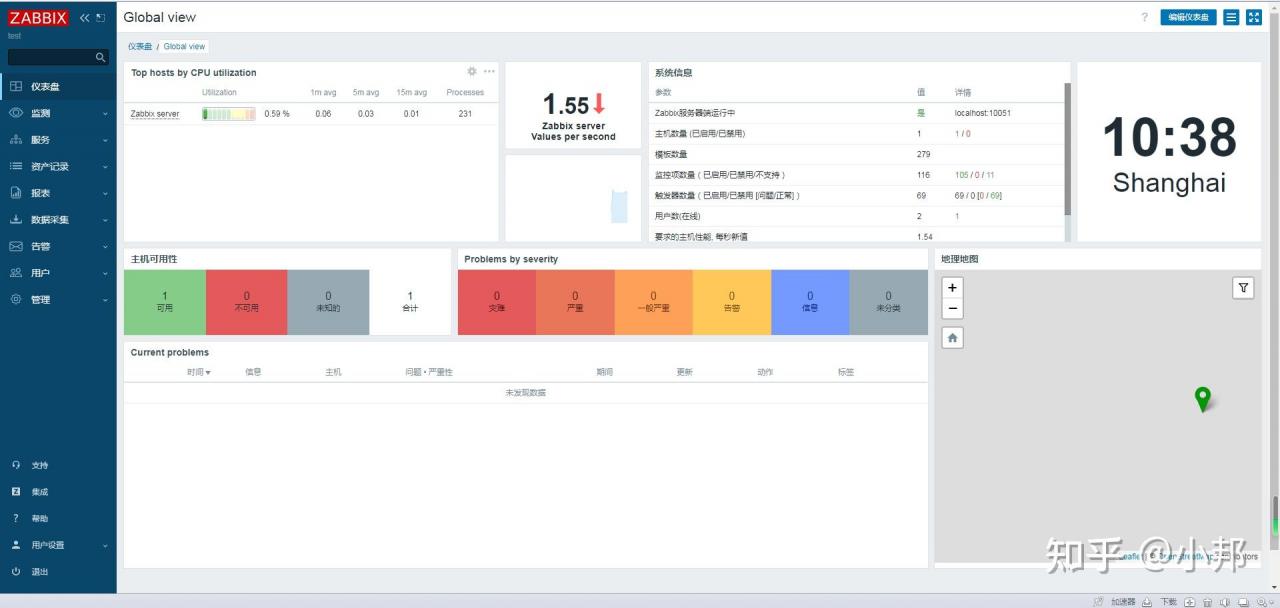The width and height of the screenshot is (1280, 608).
Task: Click the envelope icon next to 告警
Action: (16, 246)
